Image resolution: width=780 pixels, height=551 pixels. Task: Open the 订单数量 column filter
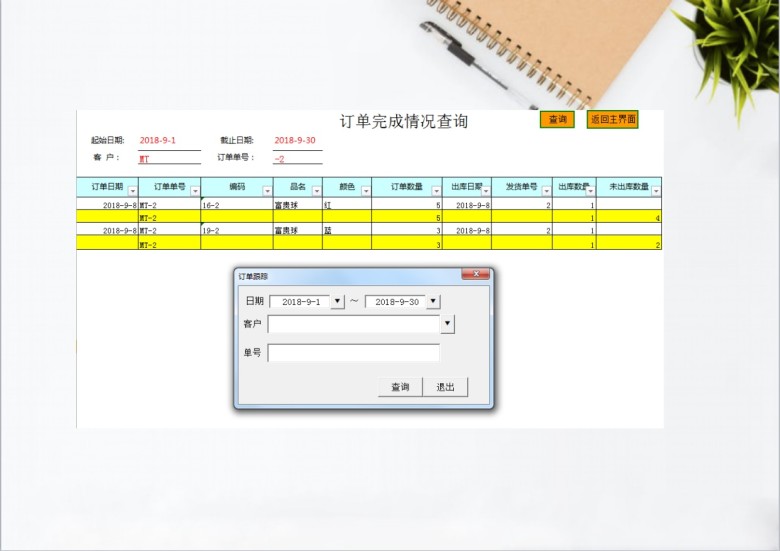436,191
